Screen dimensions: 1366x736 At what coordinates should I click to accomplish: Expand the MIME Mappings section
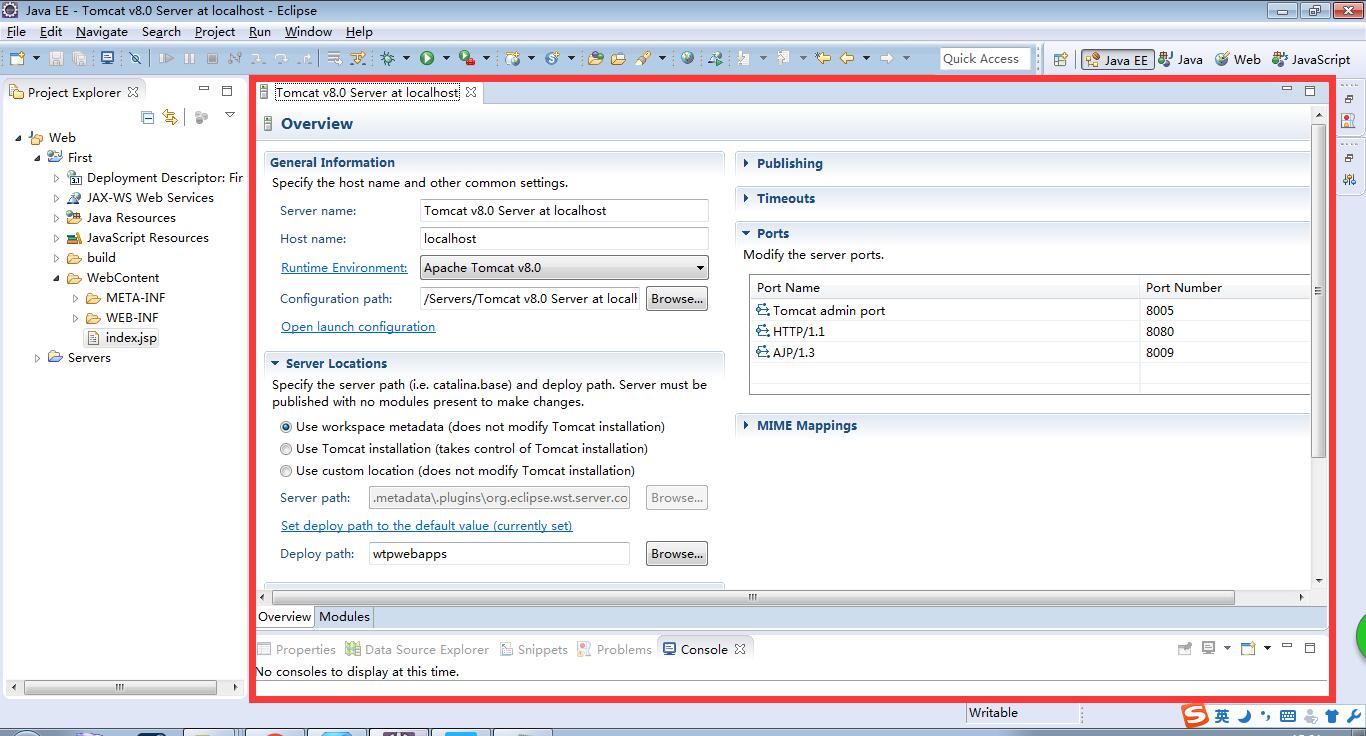(746, 425)
